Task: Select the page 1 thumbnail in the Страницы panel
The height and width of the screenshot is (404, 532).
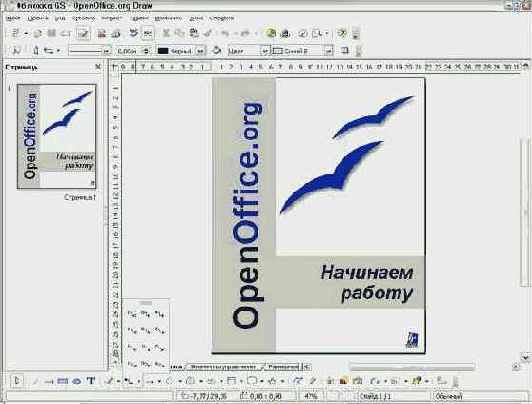Action: 57,136
